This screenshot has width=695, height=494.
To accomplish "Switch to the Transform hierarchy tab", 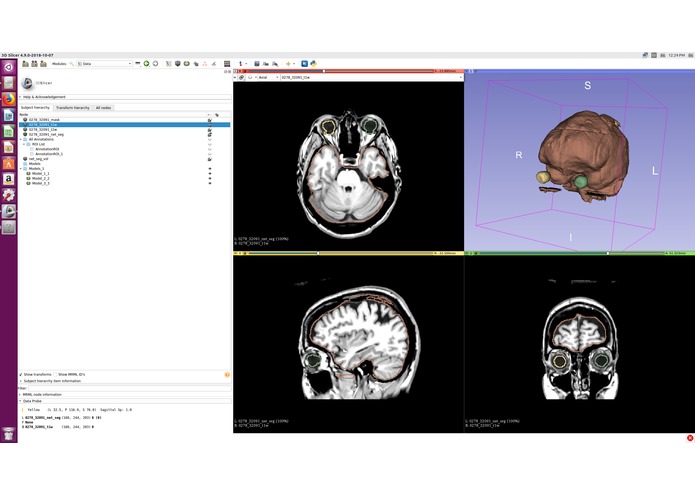I will [73, 108].
